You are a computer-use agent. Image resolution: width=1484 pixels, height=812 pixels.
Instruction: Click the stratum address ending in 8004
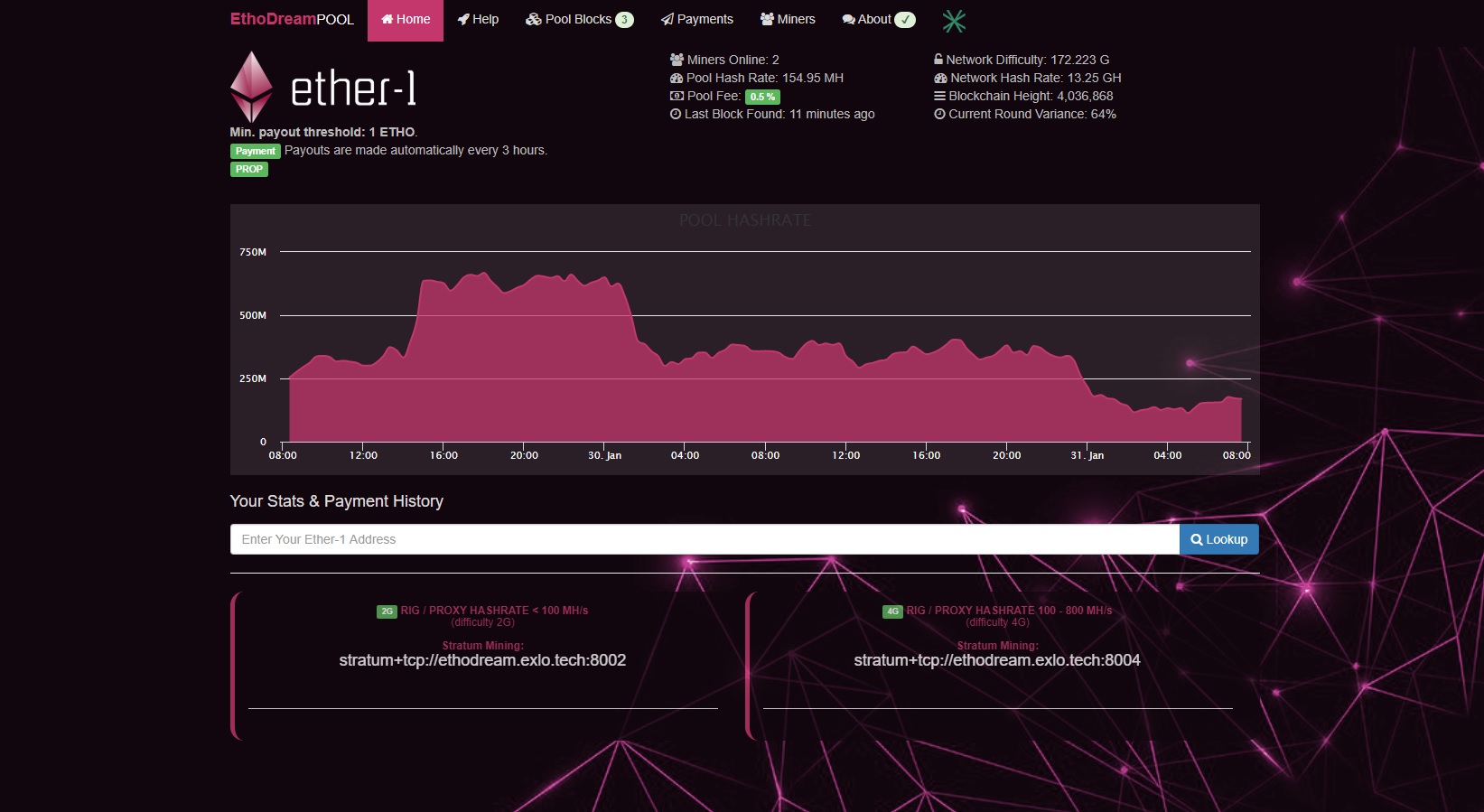(x=997, y=660)
